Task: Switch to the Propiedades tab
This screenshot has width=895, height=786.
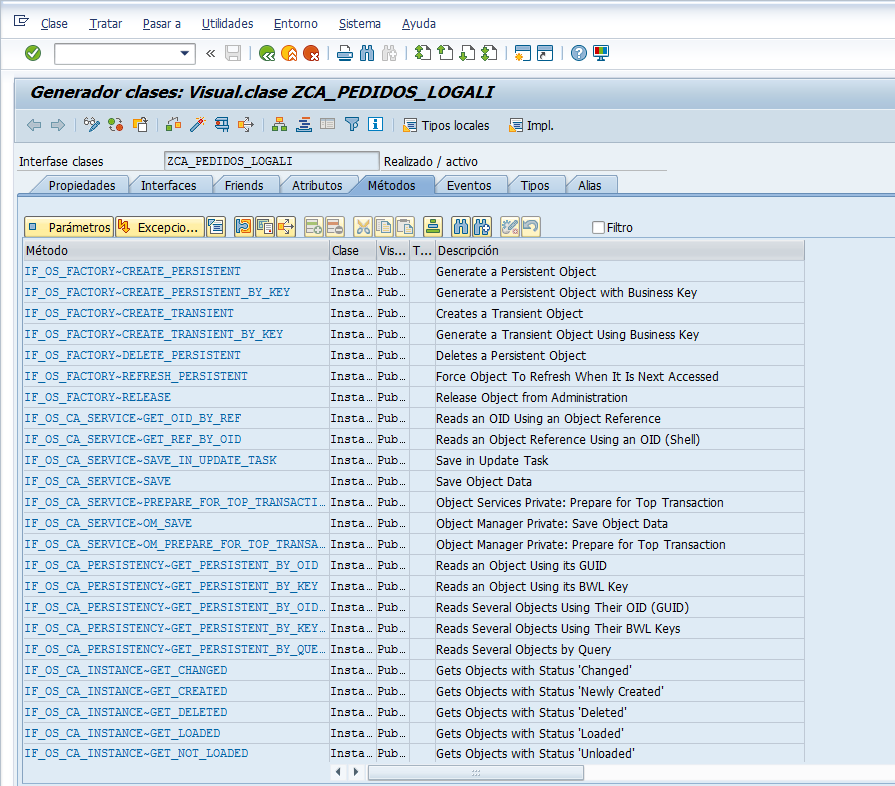Action: 82,186
